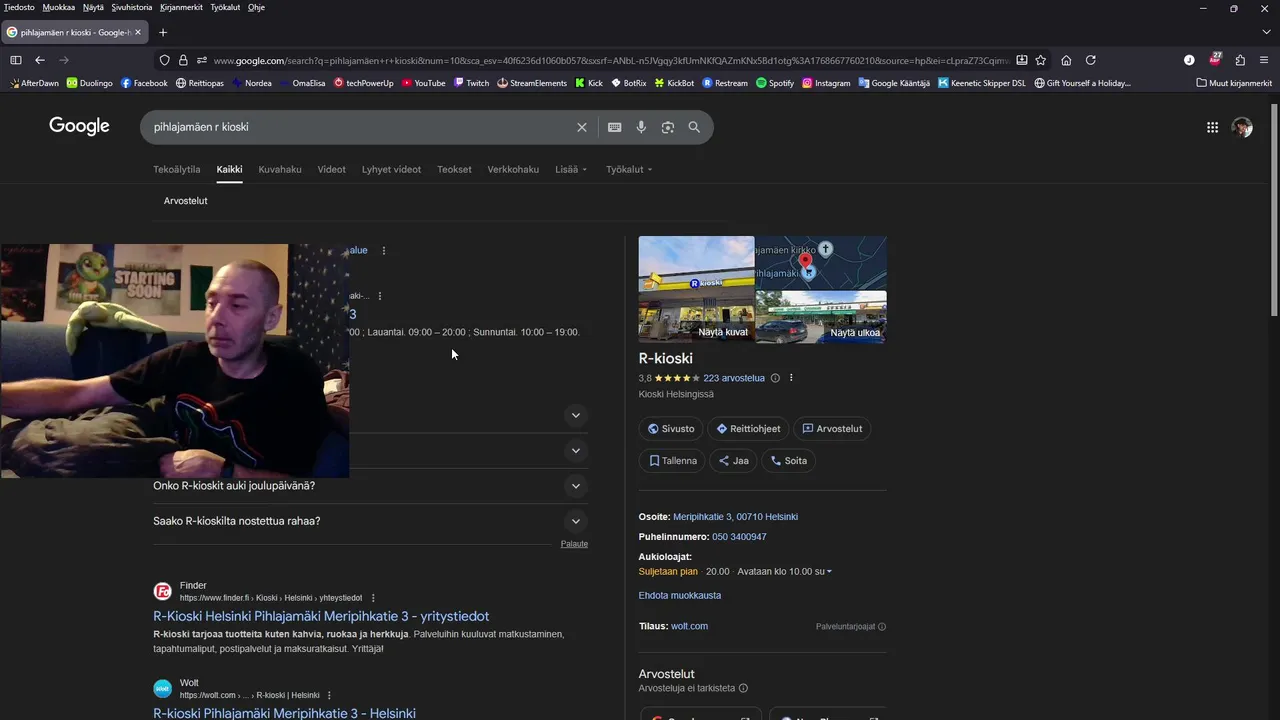Screen dimensions: 1280x720
Task: Open the Instagram bookmark
Action: tap(826, 83)
